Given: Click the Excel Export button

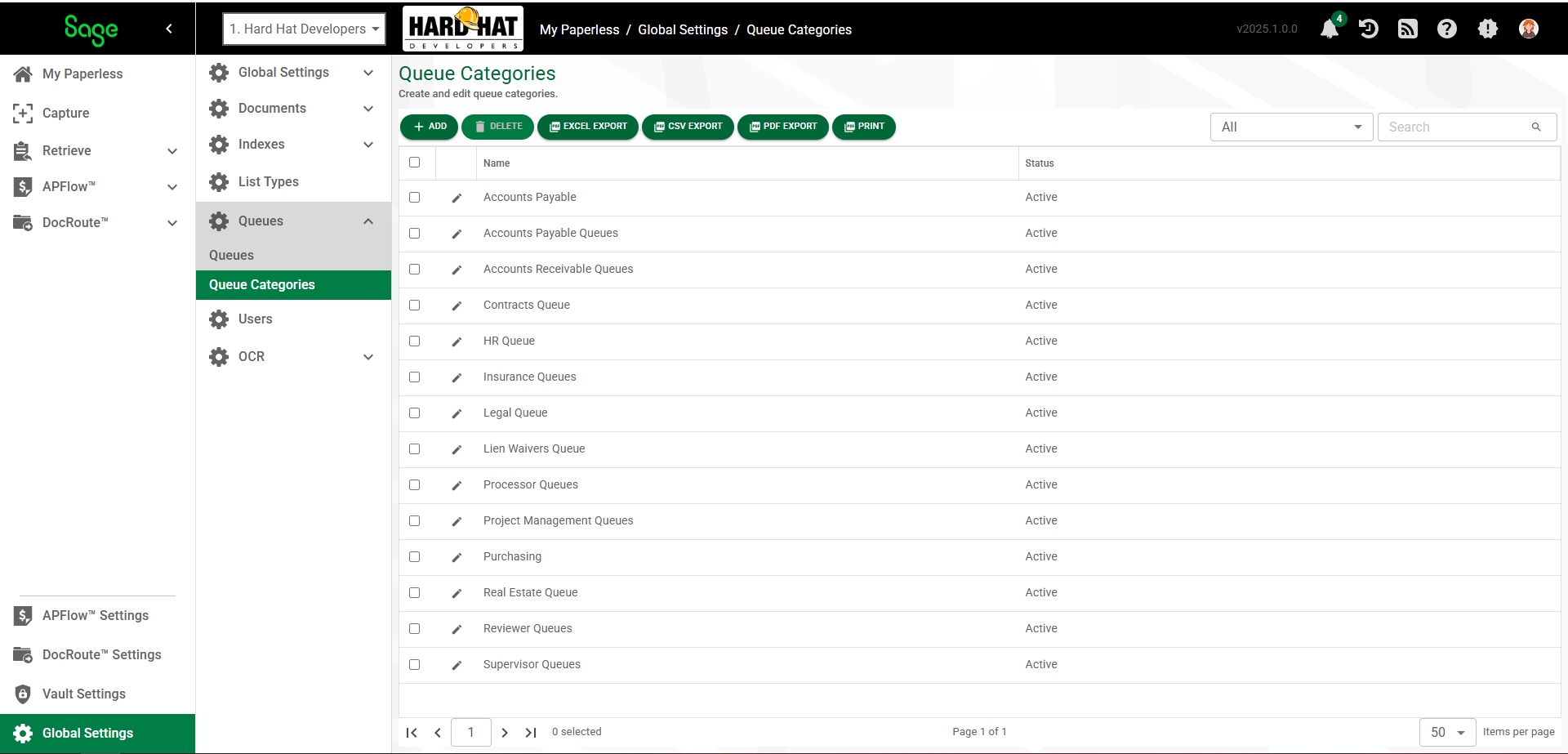Looking at the screenshot, I should (588, 127).
